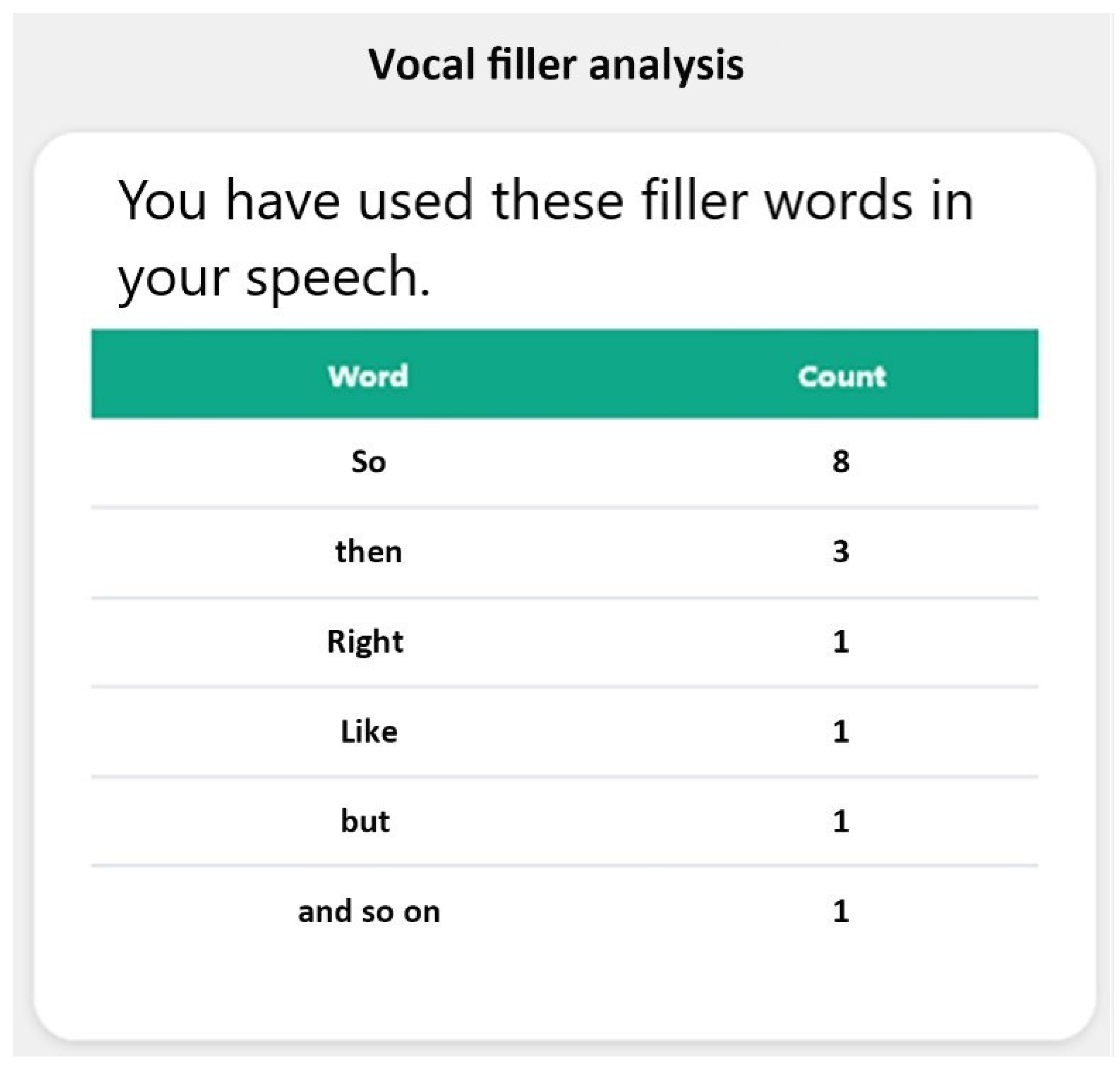Click the 'So' filler word

coord(368,462)
